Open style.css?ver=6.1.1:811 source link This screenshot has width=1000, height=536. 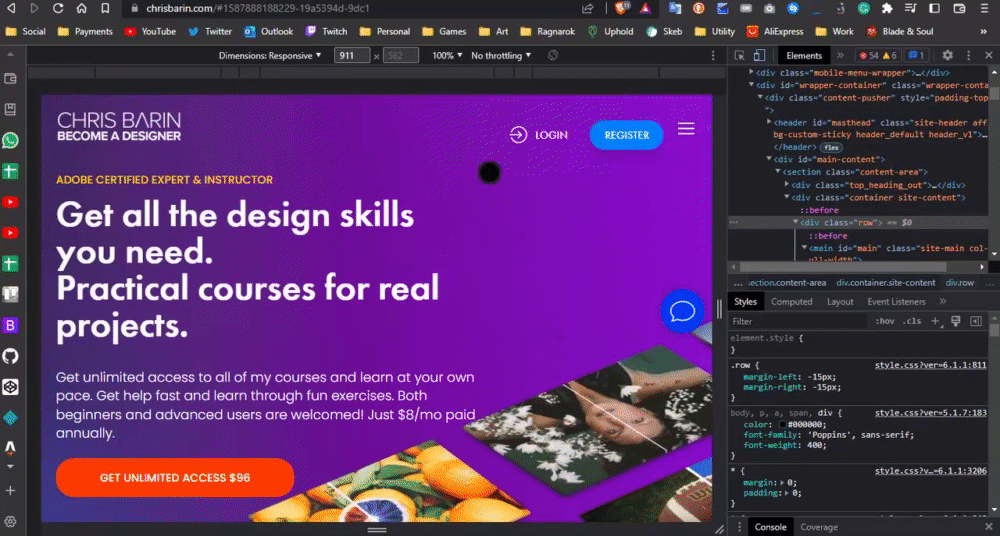click(x=930, y=366)
